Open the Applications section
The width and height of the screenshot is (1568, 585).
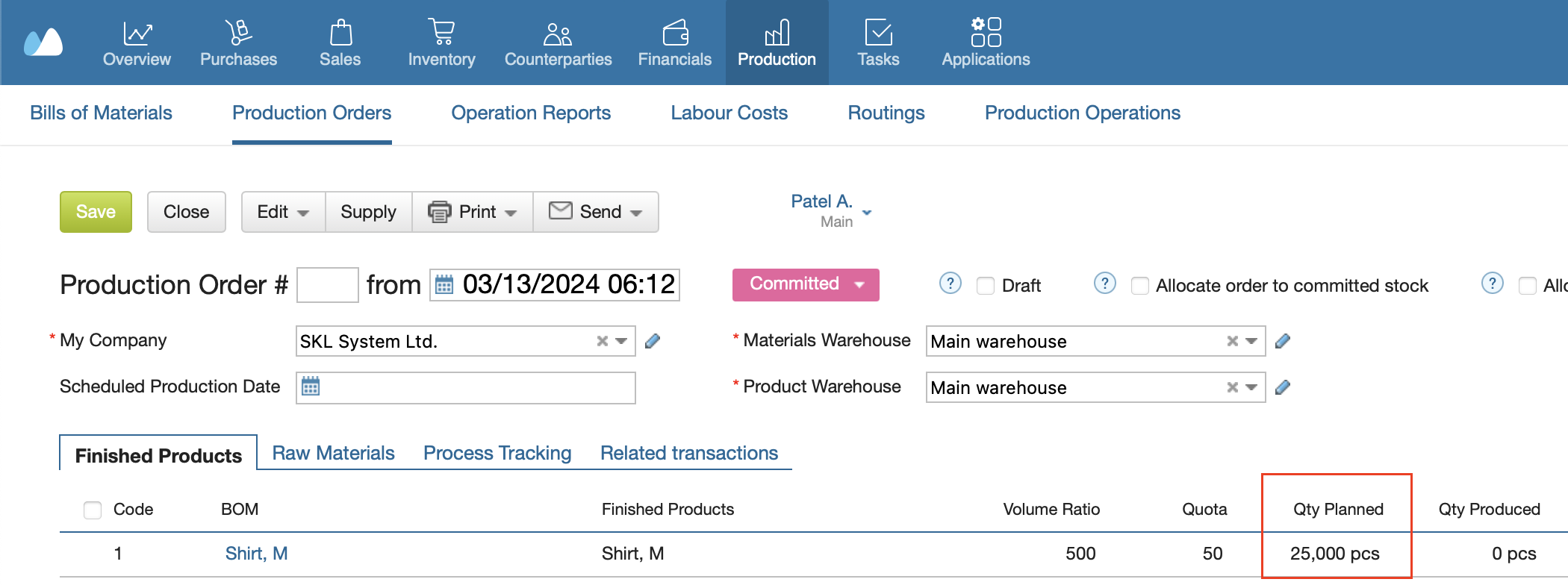[986, 43]
